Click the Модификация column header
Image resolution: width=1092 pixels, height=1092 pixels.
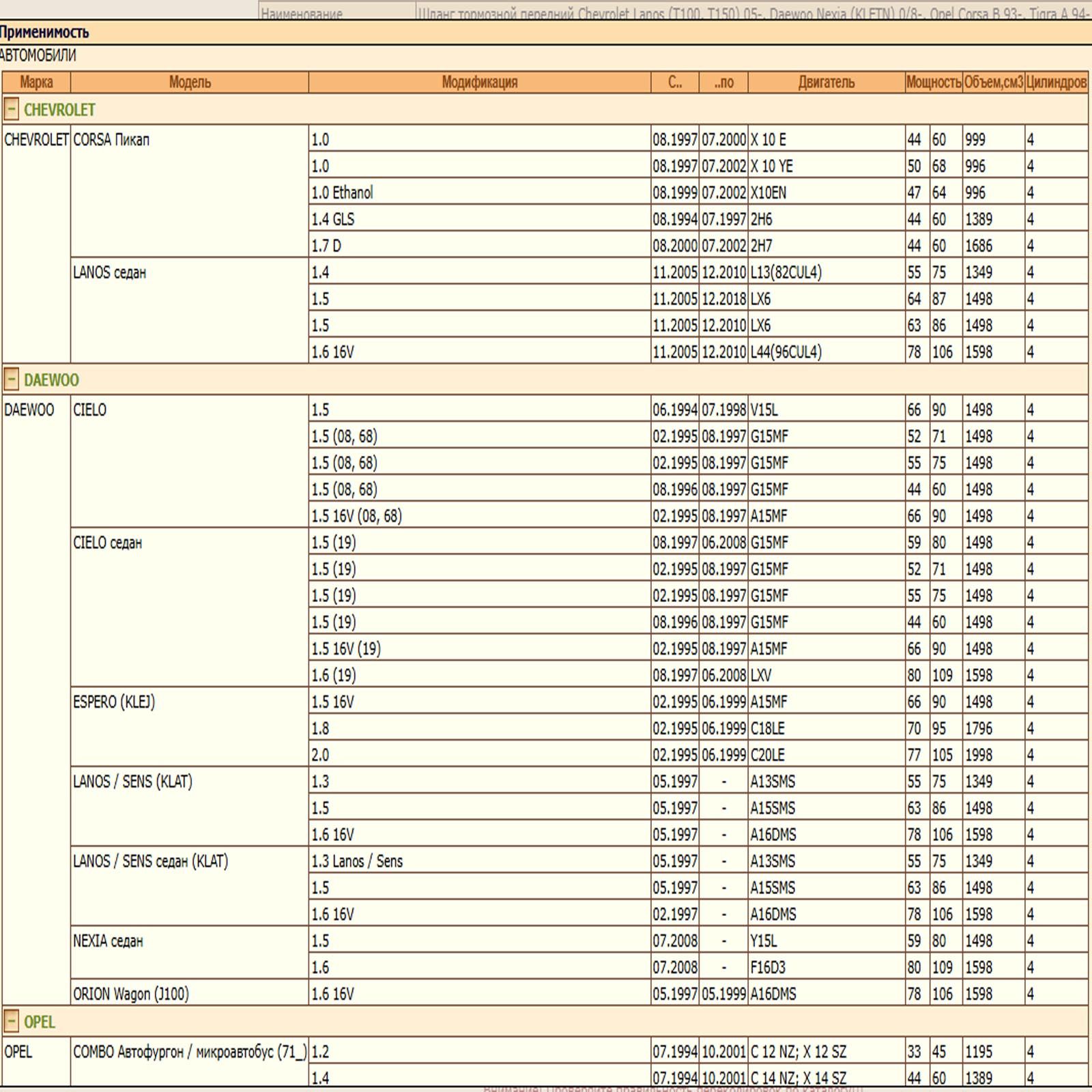pyautogui.click(x=480, y=83)
